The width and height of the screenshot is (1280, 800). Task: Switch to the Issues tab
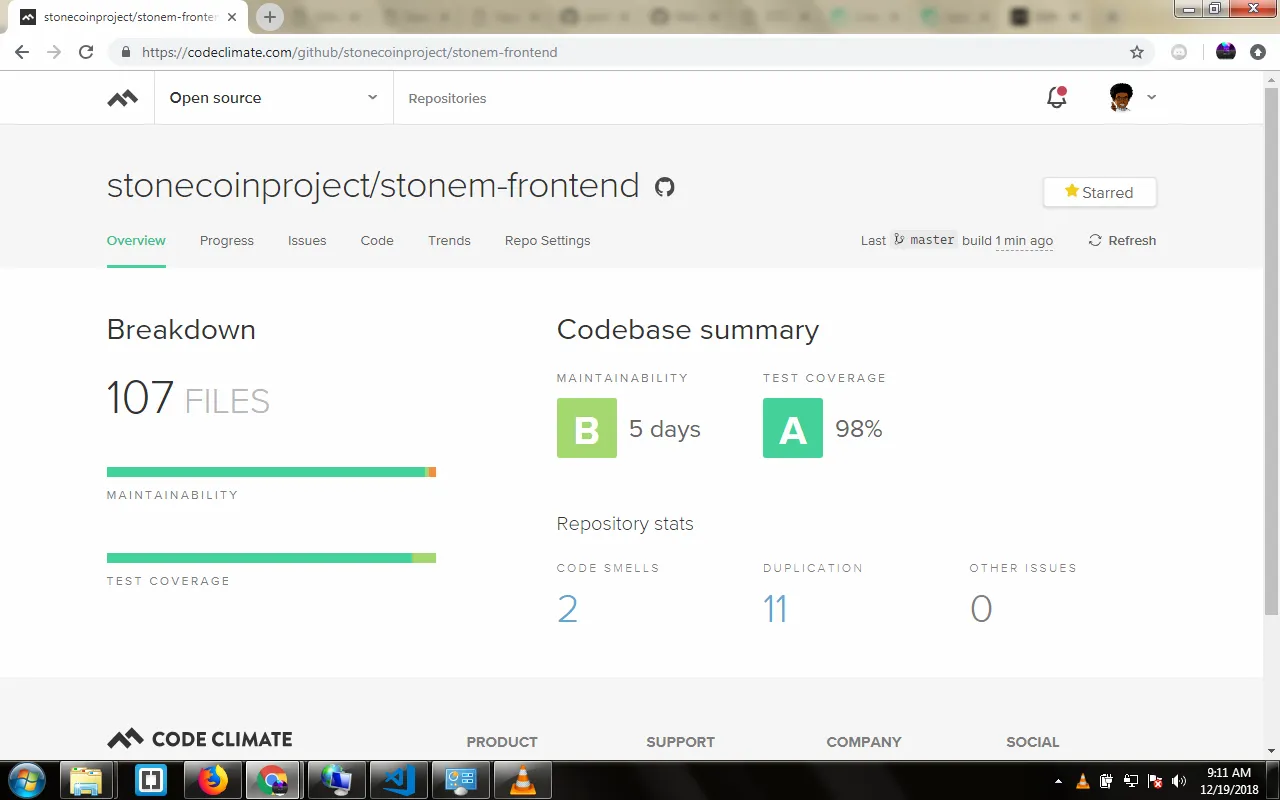coord(307,240)
